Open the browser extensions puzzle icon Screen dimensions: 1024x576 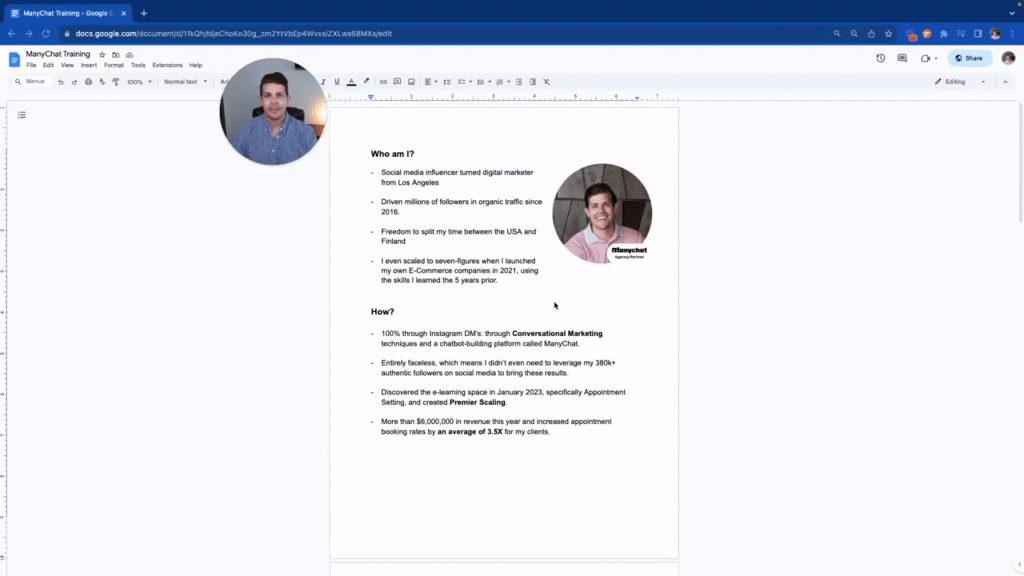pos(944,33)
